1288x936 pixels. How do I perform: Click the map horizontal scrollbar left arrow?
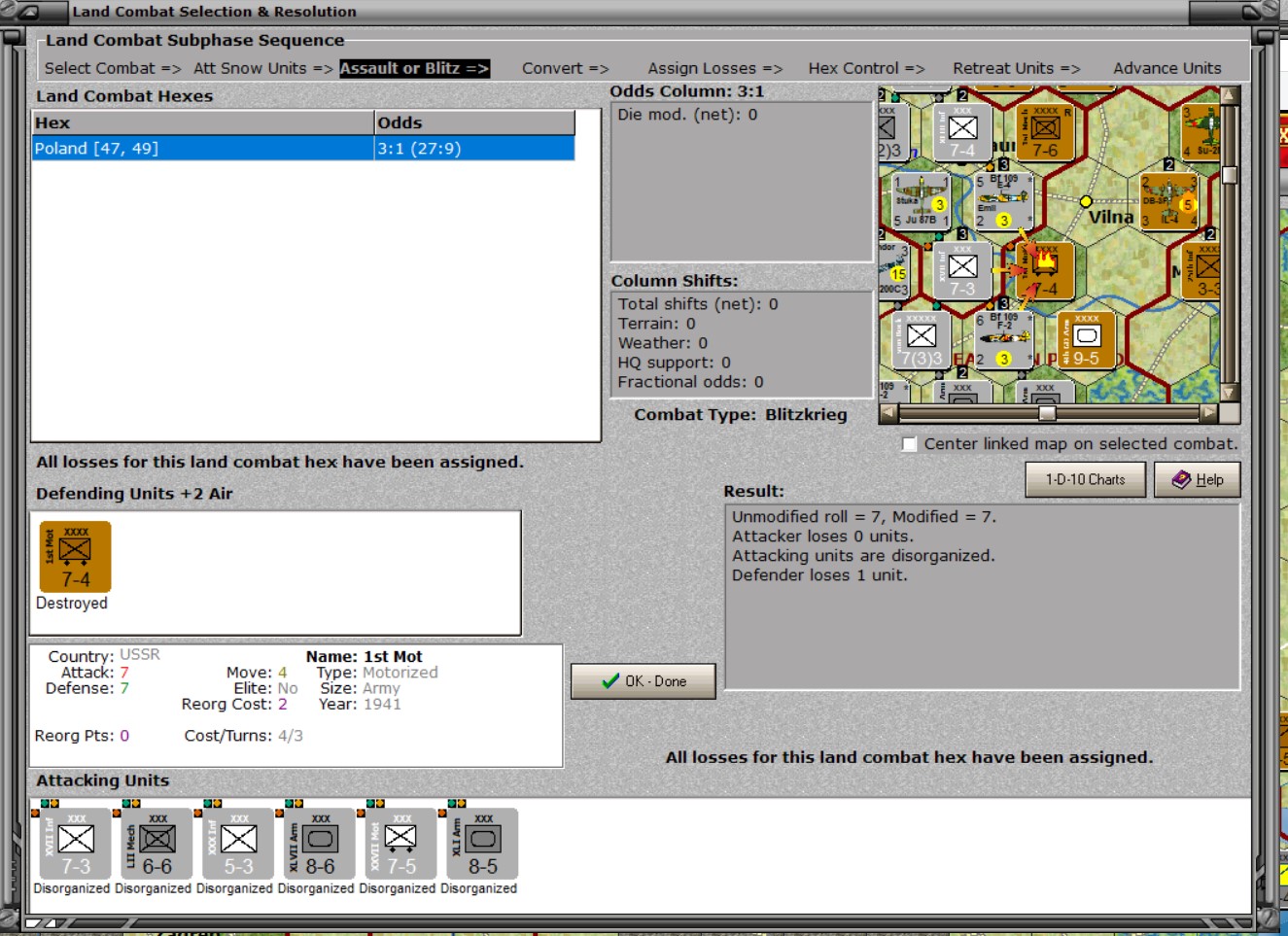888,413
